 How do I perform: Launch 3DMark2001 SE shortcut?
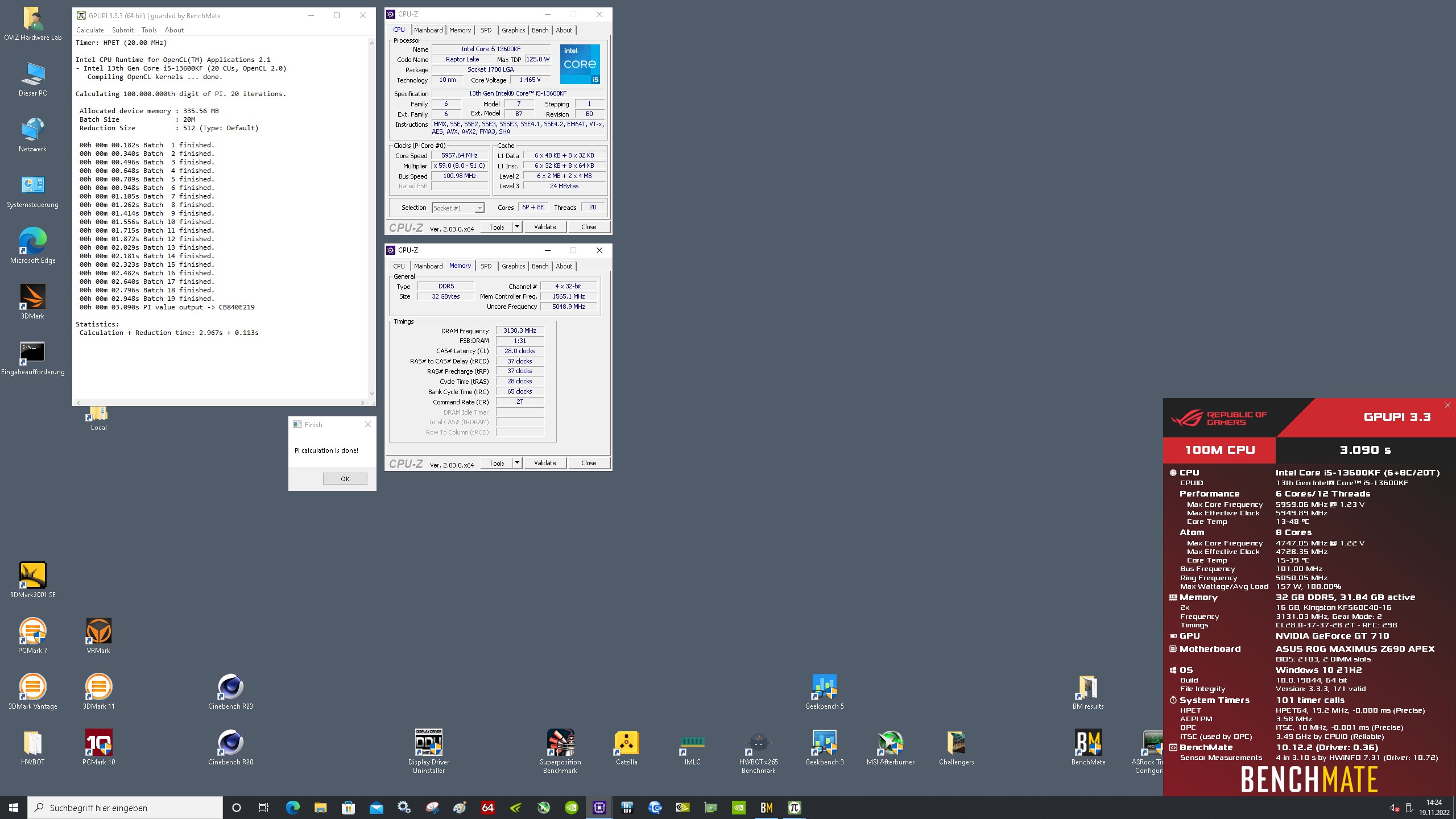click(32, 581)
